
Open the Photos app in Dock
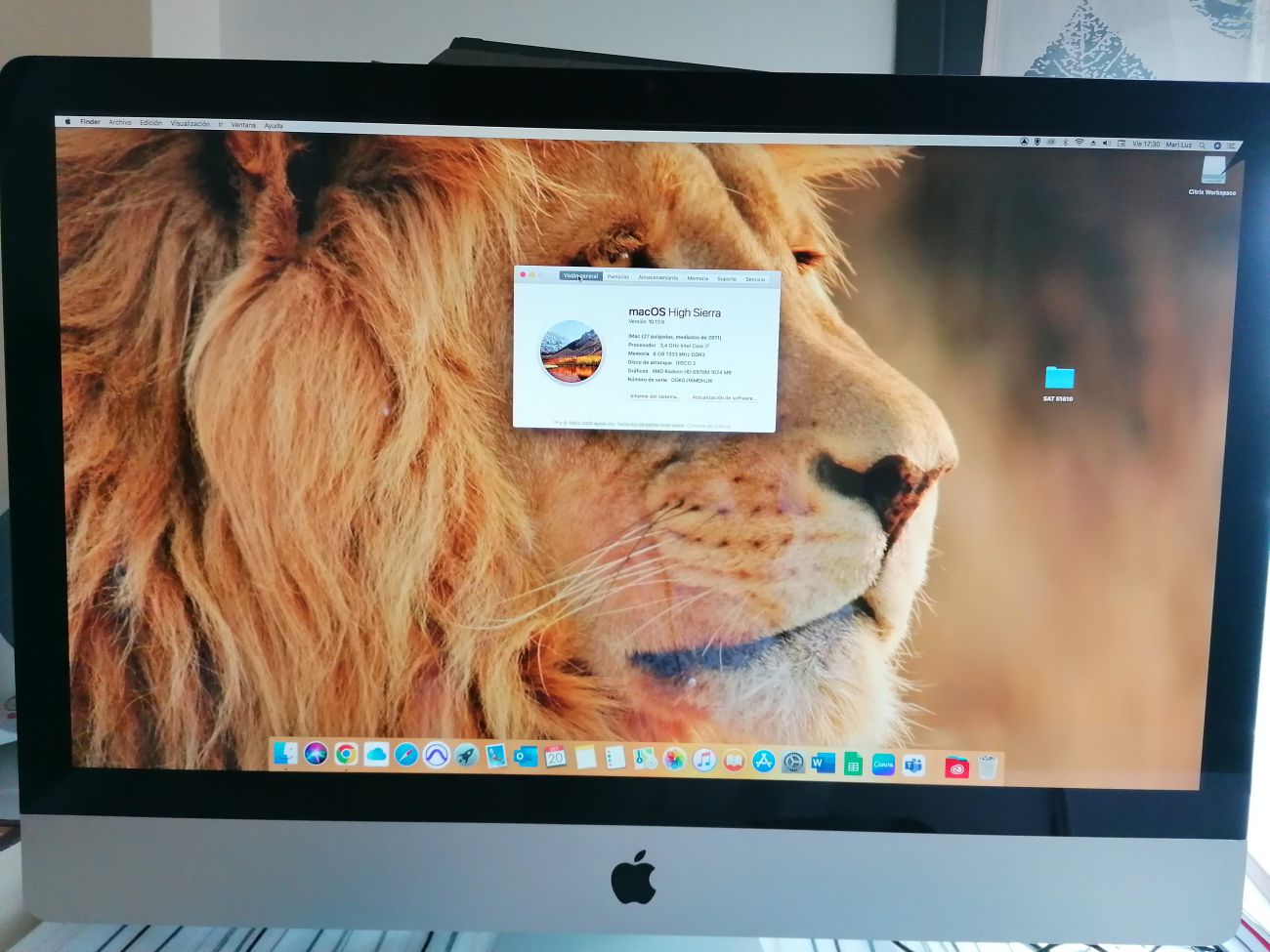674,760
